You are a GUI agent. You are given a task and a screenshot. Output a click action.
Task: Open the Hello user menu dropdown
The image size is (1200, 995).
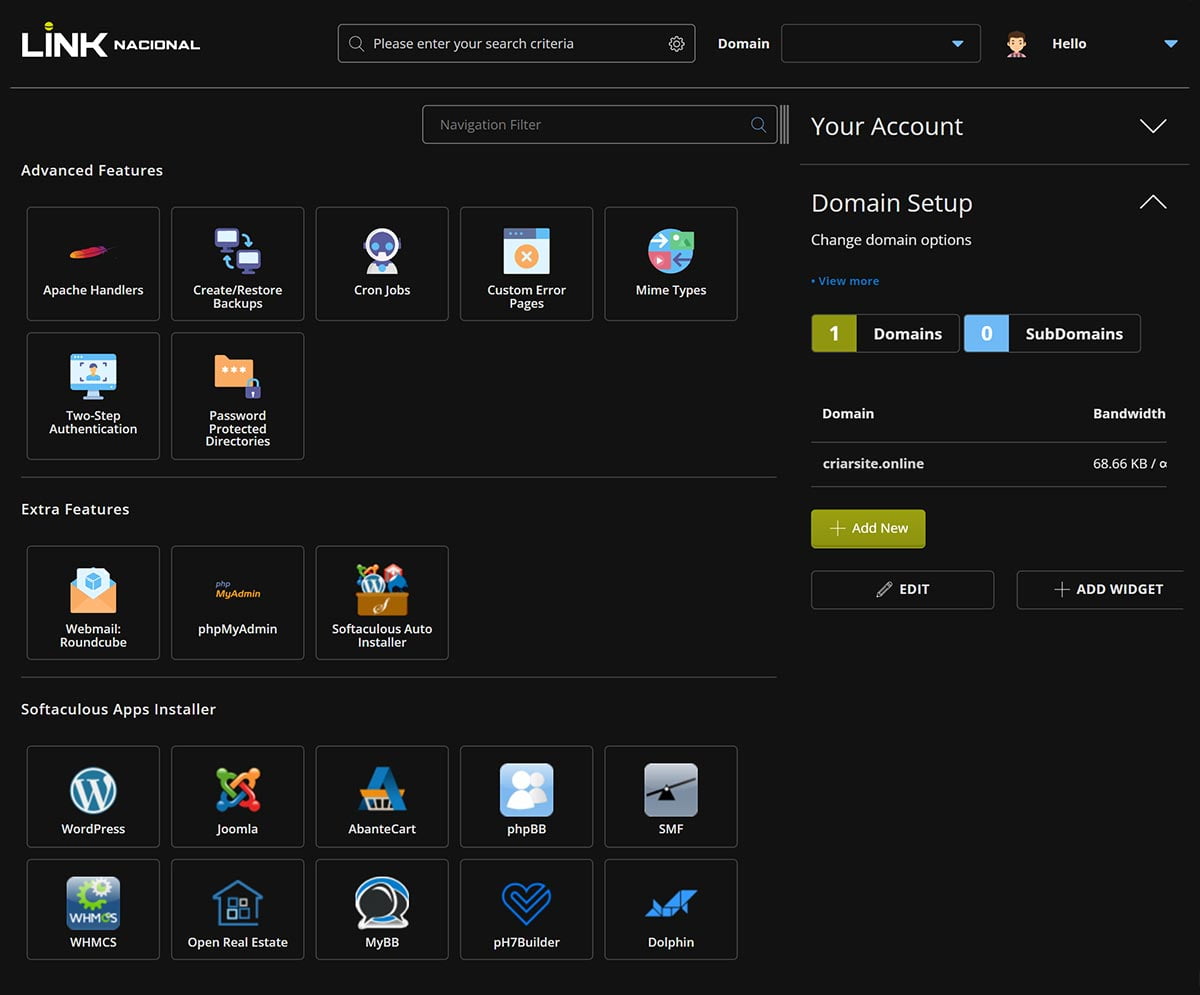1170,44
